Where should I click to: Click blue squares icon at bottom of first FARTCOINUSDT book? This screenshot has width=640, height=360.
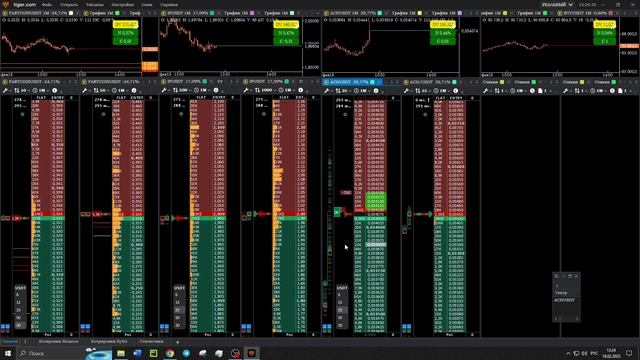pyautogui.click(x=5, y=327)
